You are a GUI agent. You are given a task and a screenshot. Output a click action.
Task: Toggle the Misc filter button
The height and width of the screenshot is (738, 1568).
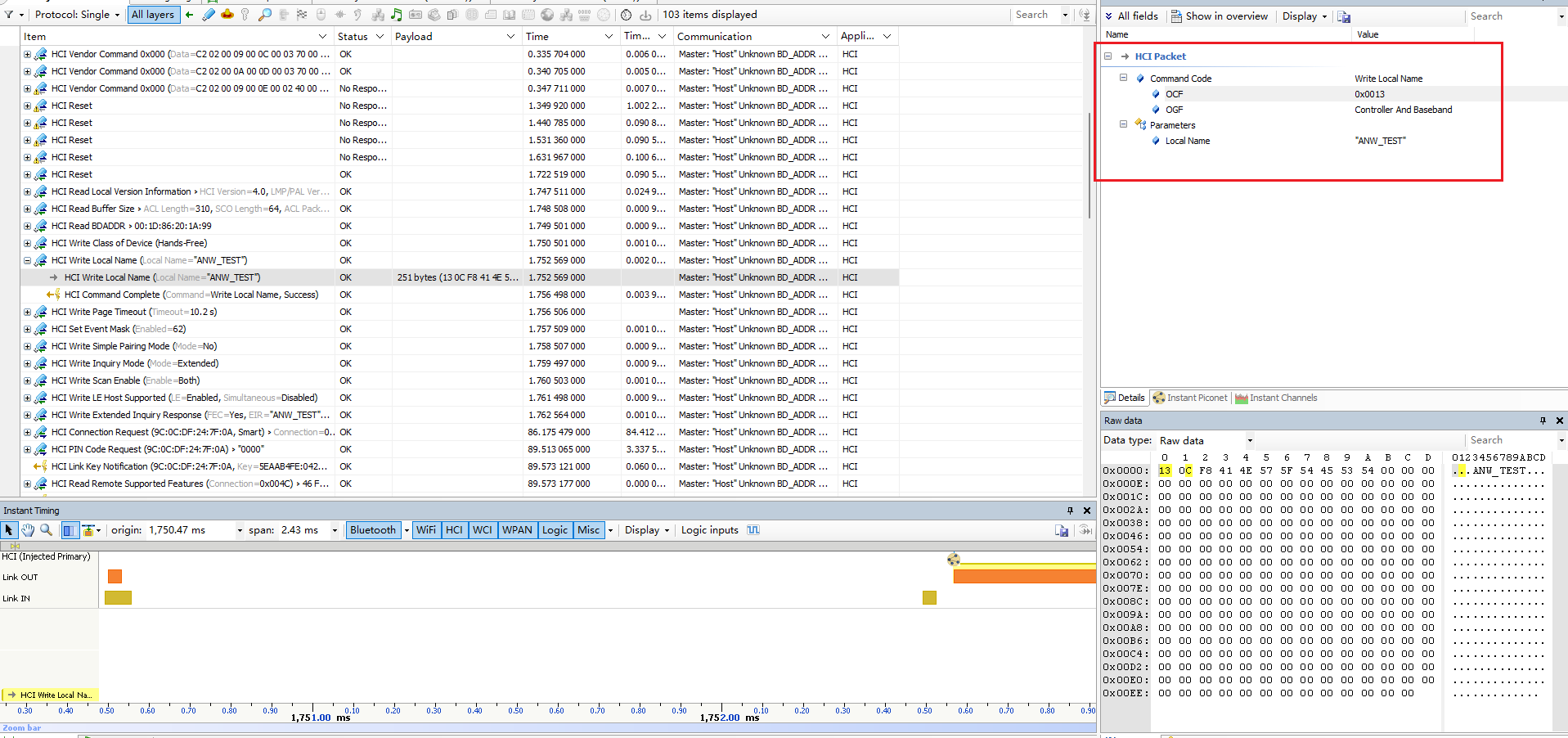(589, 530)
